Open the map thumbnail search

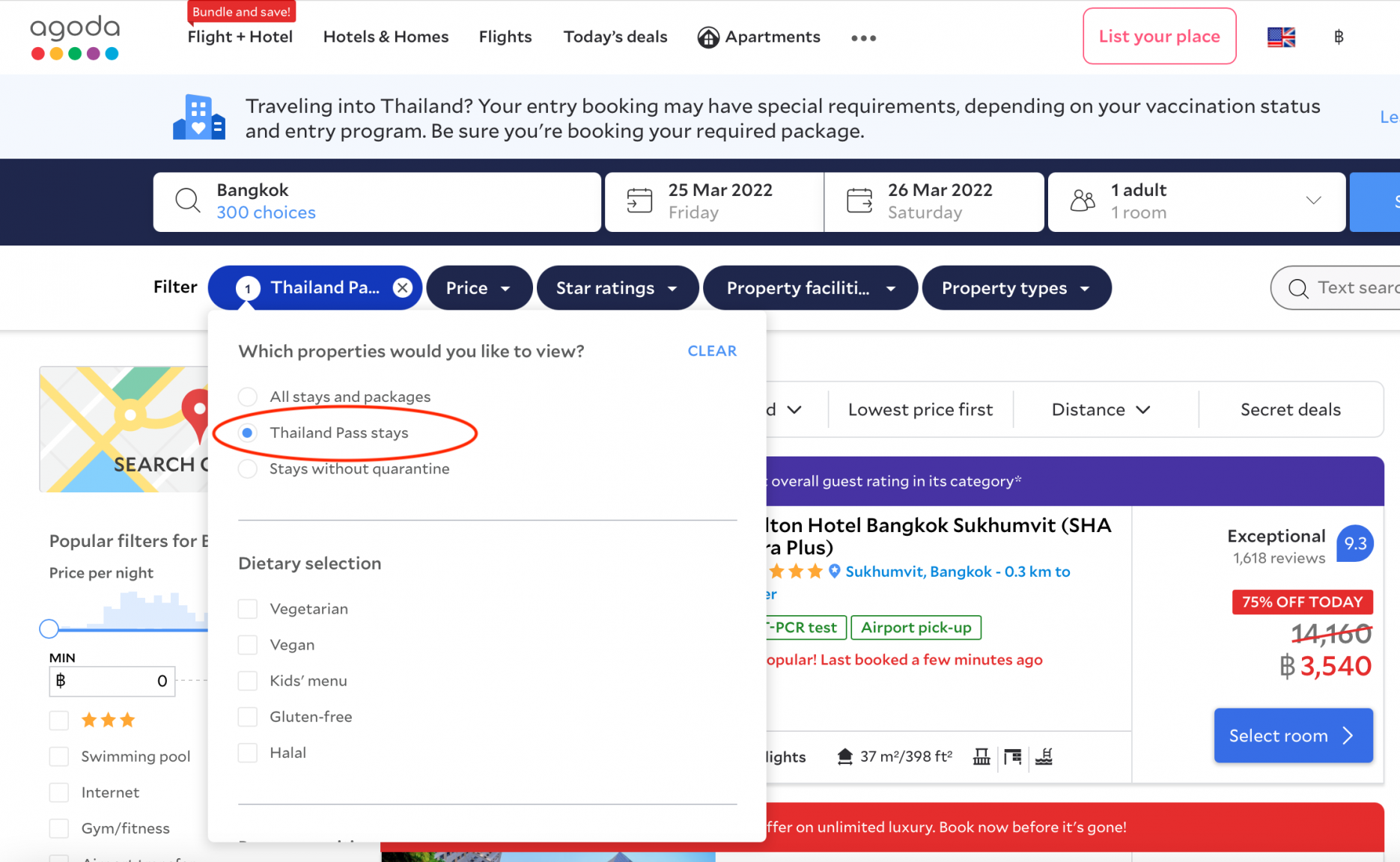coord(124,429)
